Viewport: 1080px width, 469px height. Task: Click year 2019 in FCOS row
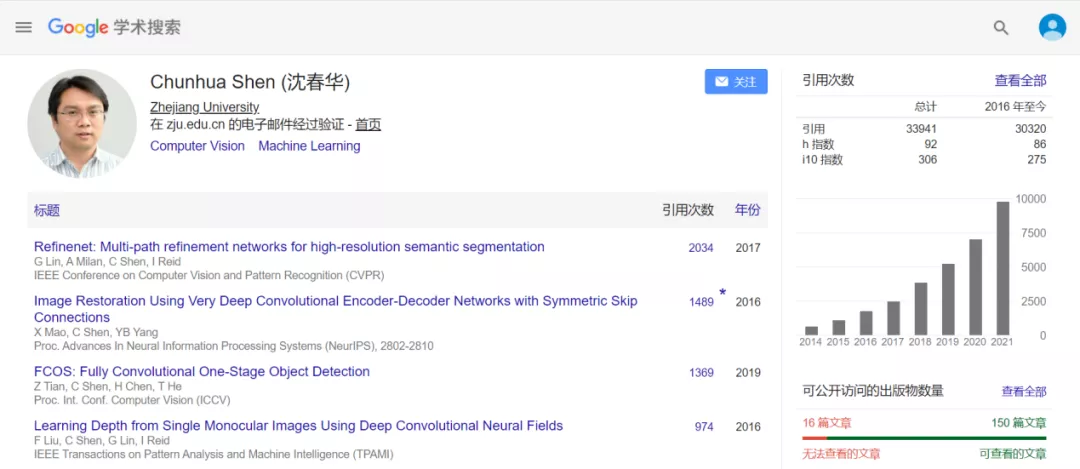tap(748, 373)
